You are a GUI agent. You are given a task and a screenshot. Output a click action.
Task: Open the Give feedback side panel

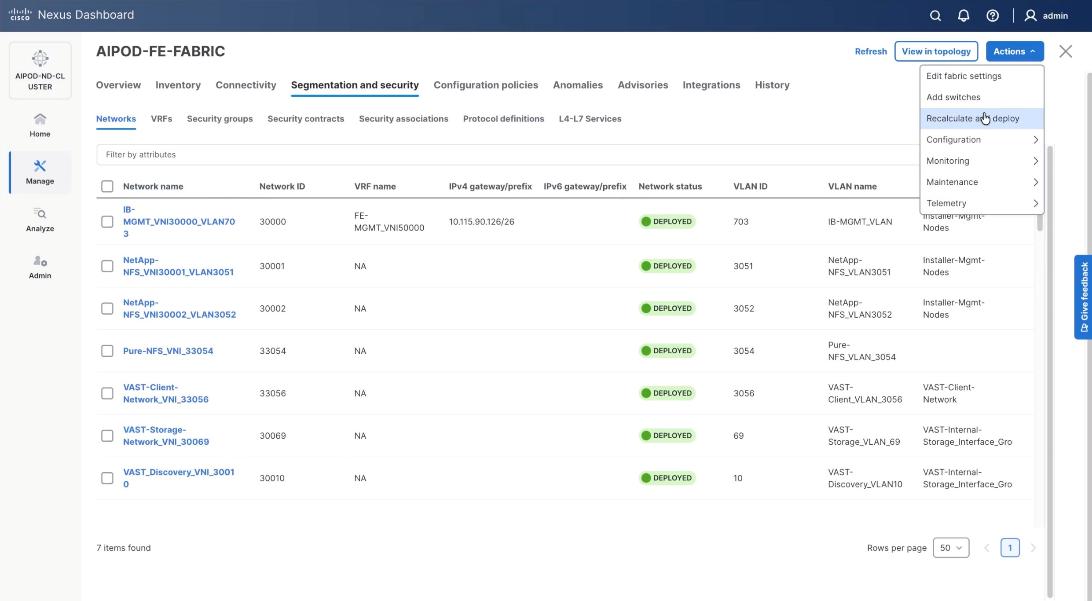[x=1082, y=297]
